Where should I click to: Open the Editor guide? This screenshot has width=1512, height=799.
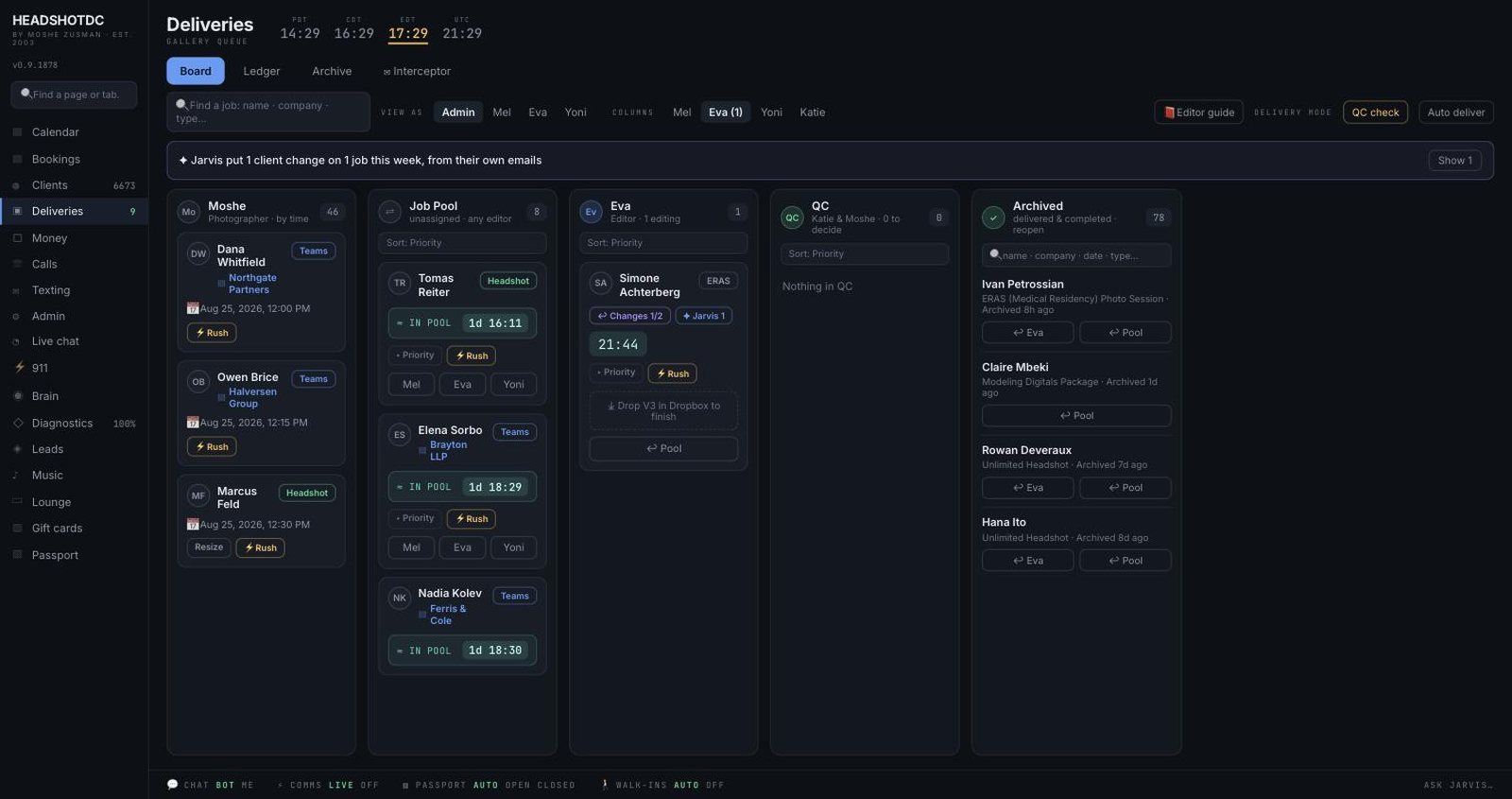1198,113
